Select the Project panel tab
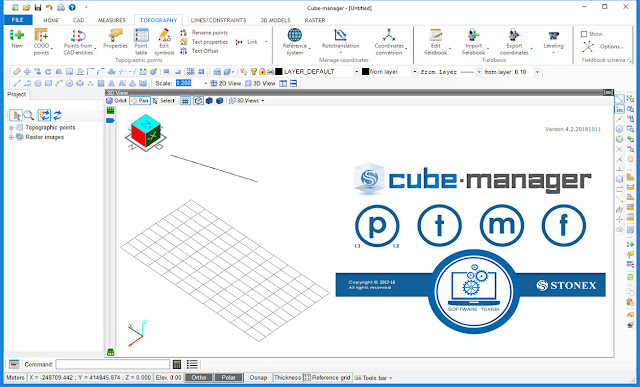Image resolution: width=640 pixels, height=387 pixels. point(16,94)
